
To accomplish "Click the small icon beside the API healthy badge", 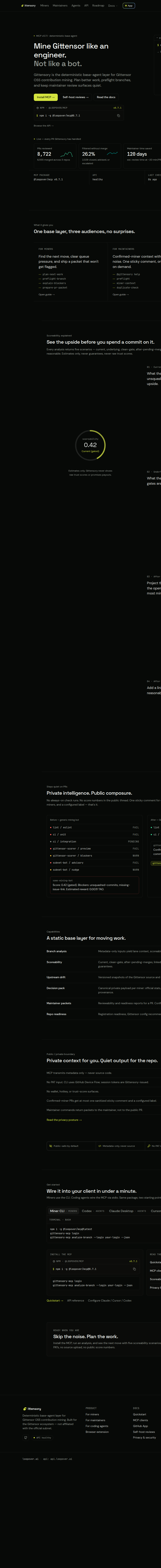I will coord(26,1438).
